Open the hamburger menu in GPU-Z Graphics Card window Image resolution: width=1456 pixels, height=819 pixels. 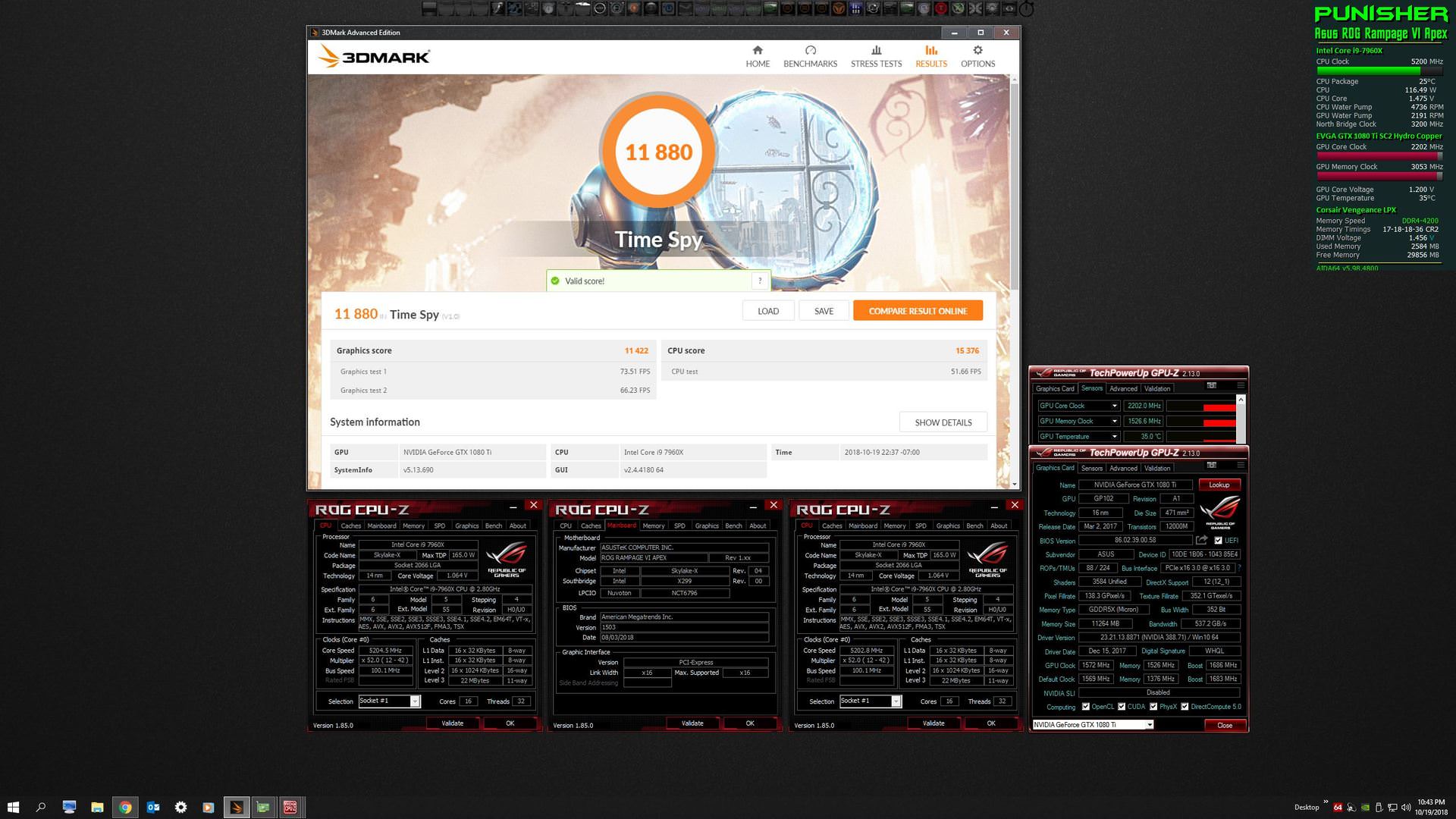pos(1241,465)
